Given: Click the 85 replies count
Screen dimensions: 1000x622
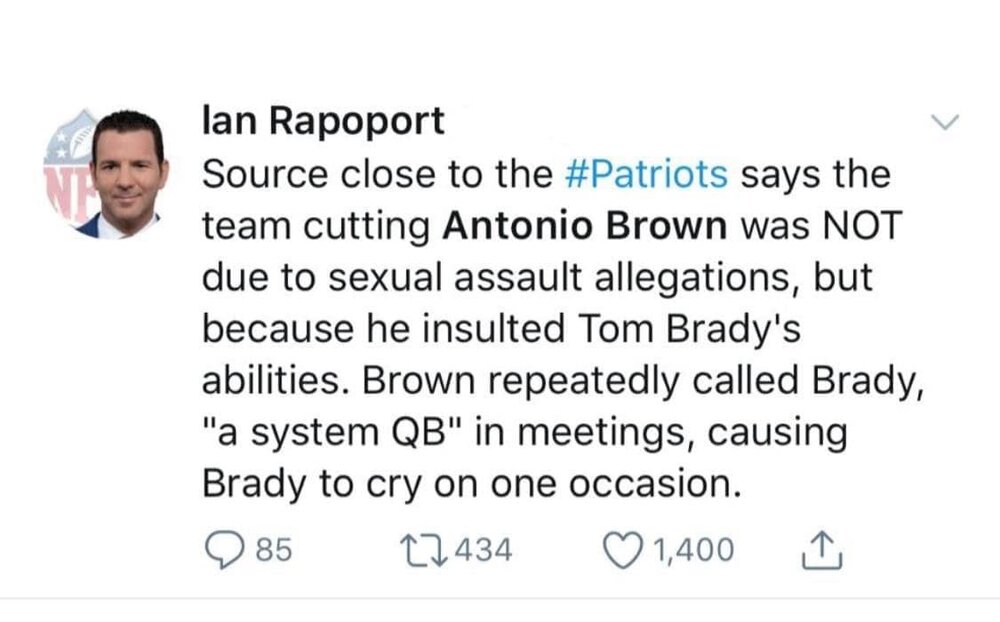Looking at the screenshot, I should point(274,550).
